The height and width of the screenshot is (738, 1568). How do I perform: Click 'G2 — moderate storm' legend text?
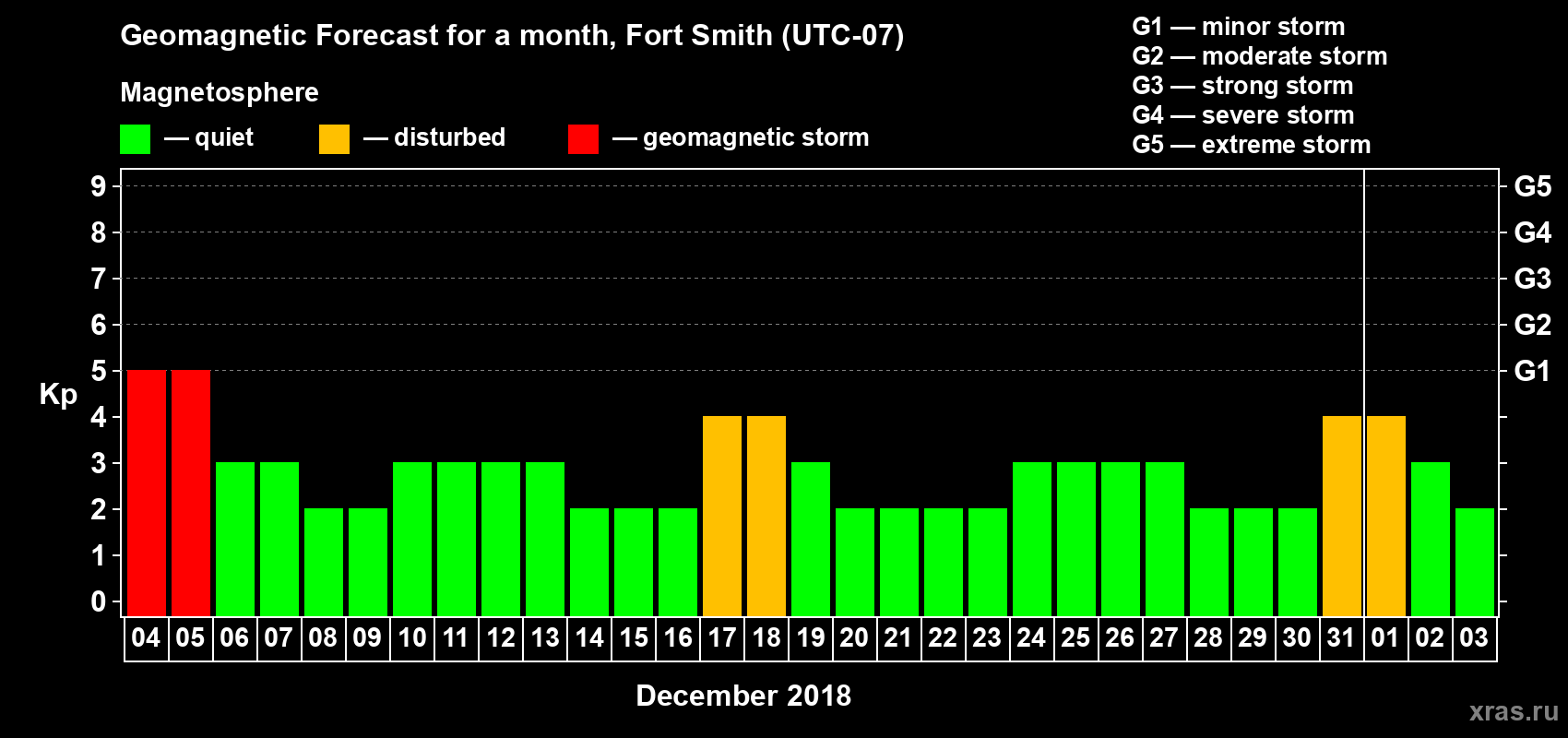(1260, 56)
